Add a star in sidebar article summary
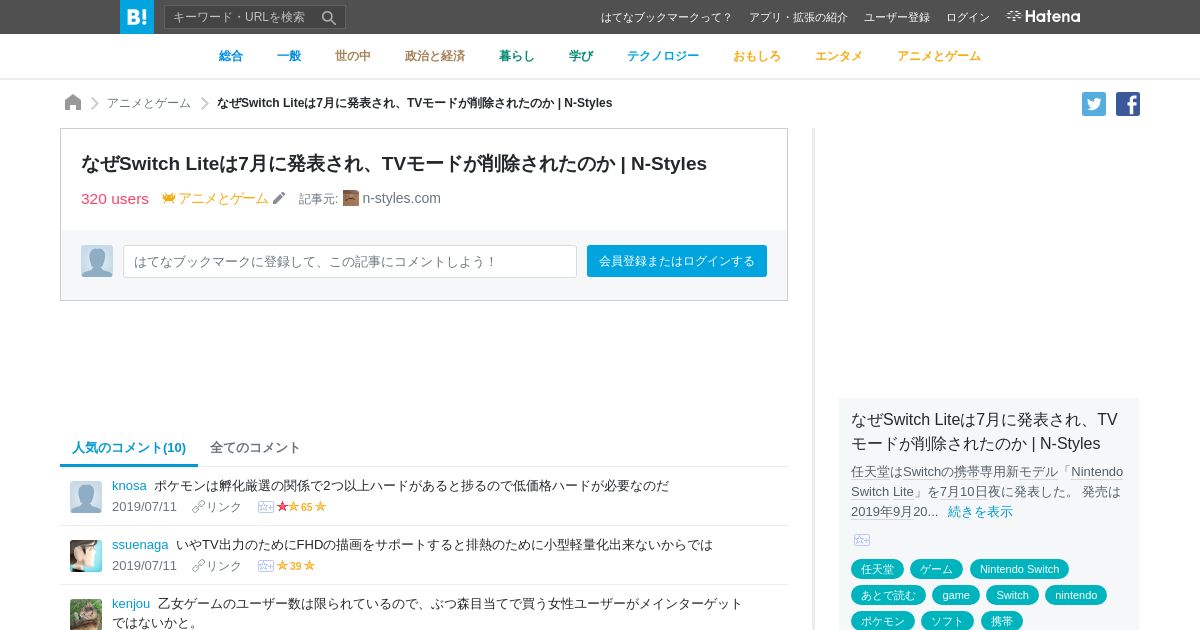Screen dimensions: 1200x630 862,540
